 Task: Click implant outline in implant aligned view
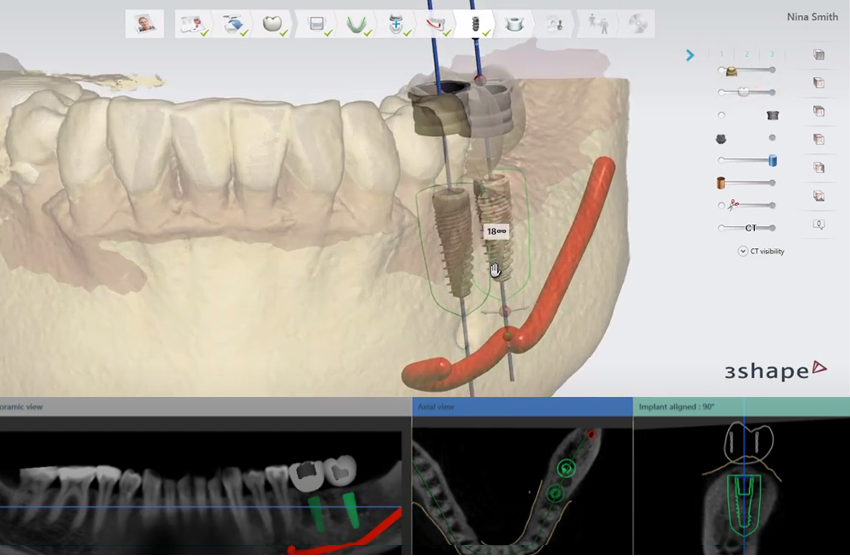[744, 506]
